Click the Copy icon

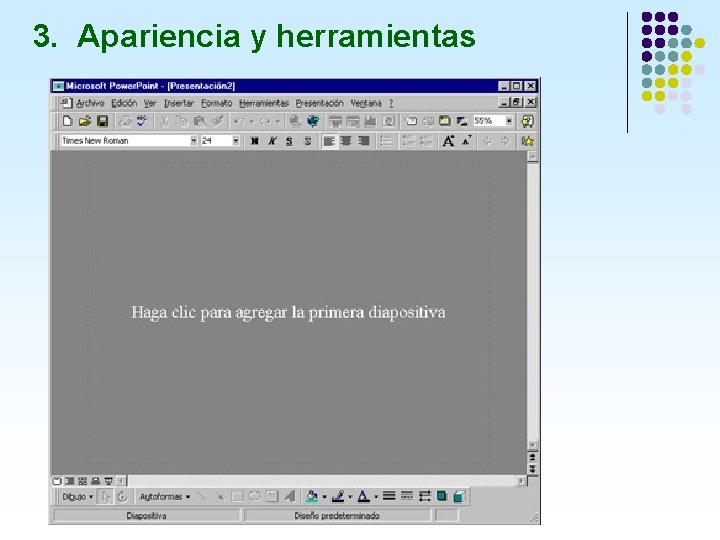click(x=182, y=121)
